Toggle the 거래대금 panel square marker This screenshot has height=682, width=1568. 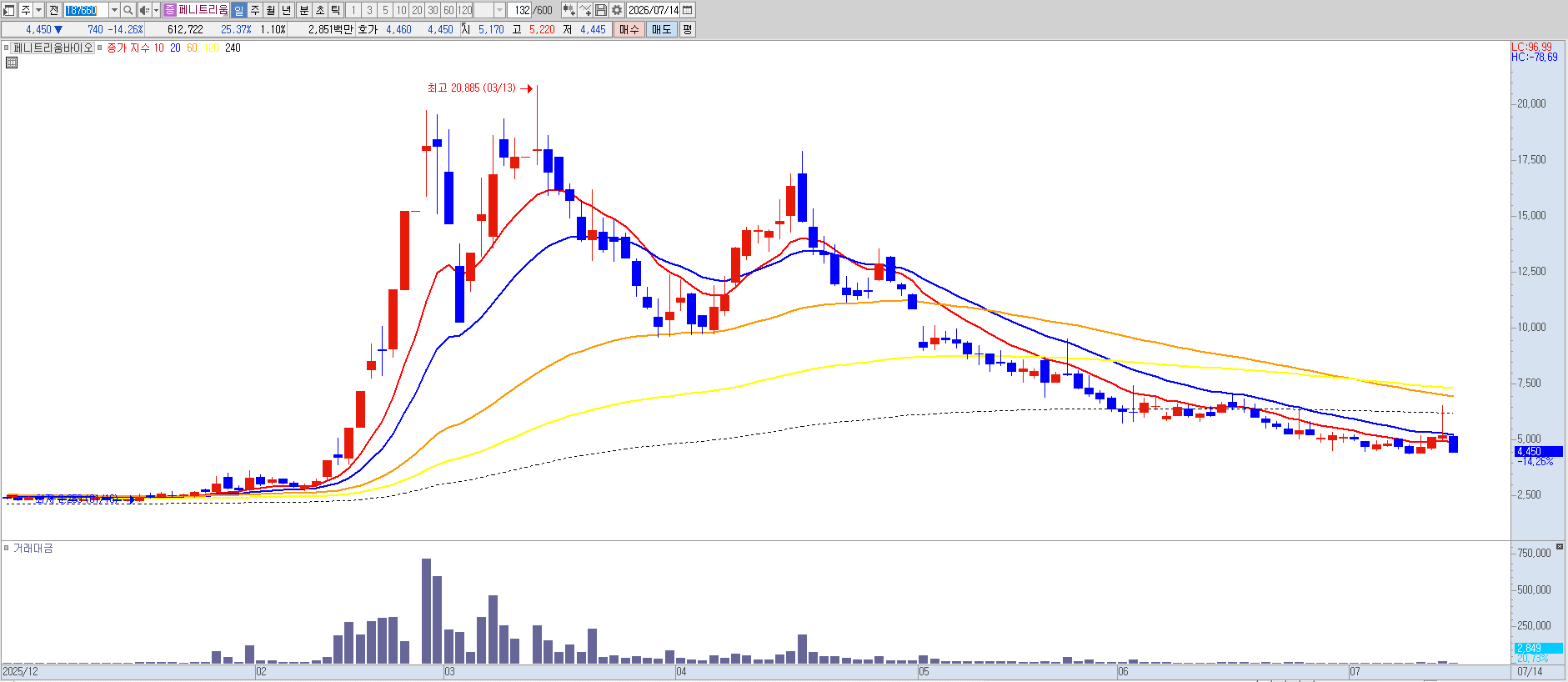(7, 548)
